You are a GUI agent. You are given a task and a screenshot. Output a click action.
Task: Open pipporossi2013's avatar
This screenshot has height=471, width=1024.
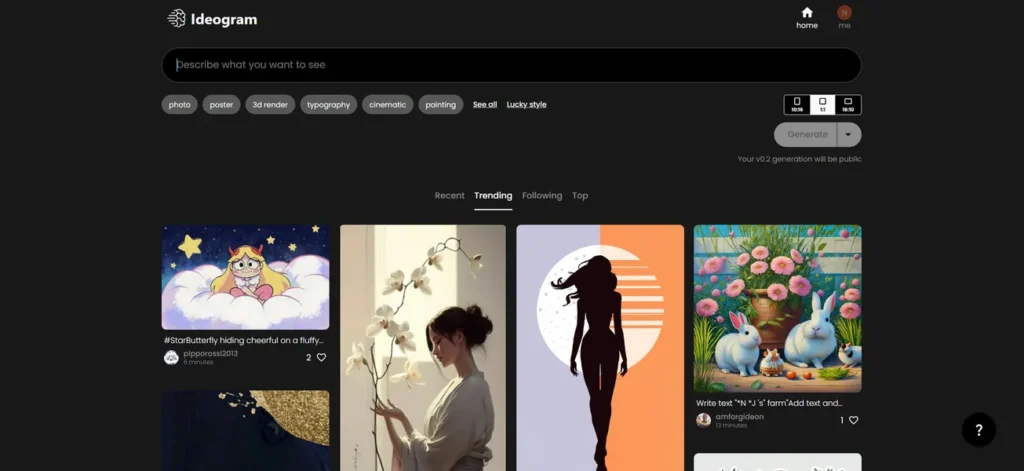pyautogui.click(x=171, y=357)
